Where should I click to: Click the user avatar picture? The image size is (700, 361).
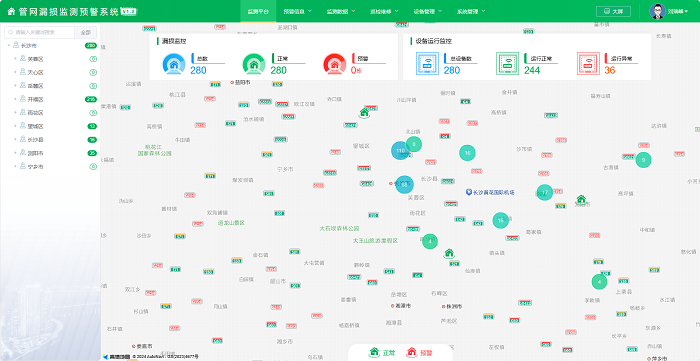658,11
